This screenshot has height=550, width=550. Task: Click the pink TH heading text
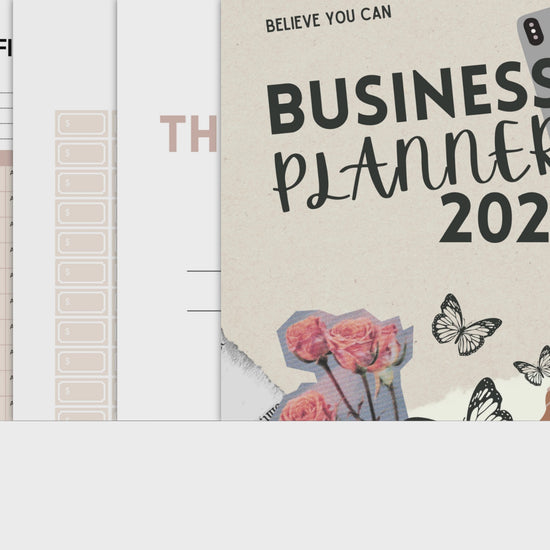pyautogui.click(x=189, y=133)
